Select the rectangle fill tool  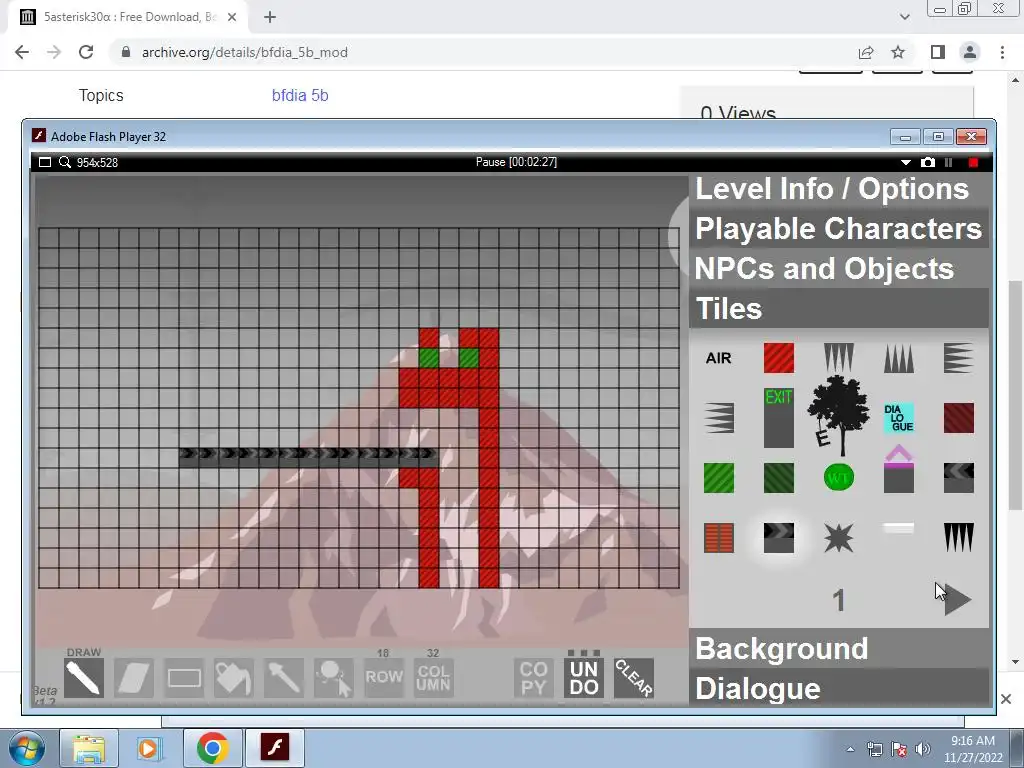point(184,678)
